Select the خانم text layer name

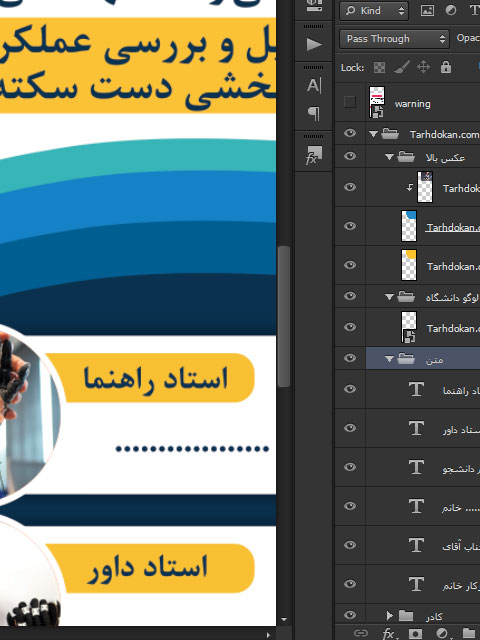461,507
